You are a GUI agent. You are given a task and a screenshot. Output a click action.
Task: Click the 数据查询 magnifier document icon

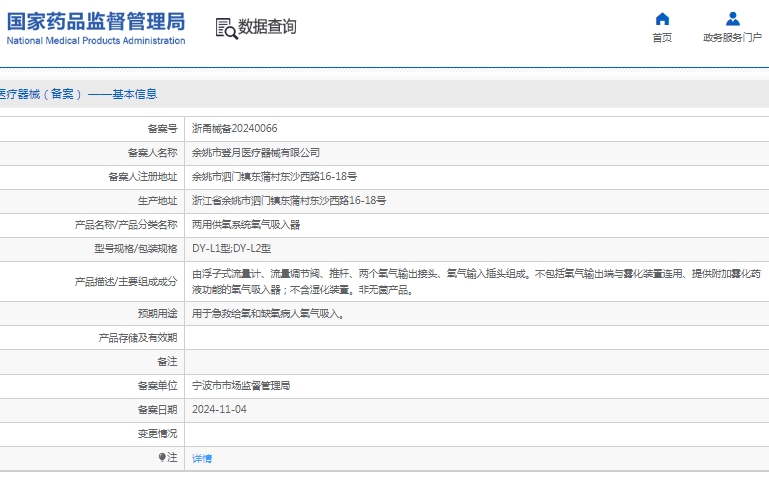coord(226,28)
